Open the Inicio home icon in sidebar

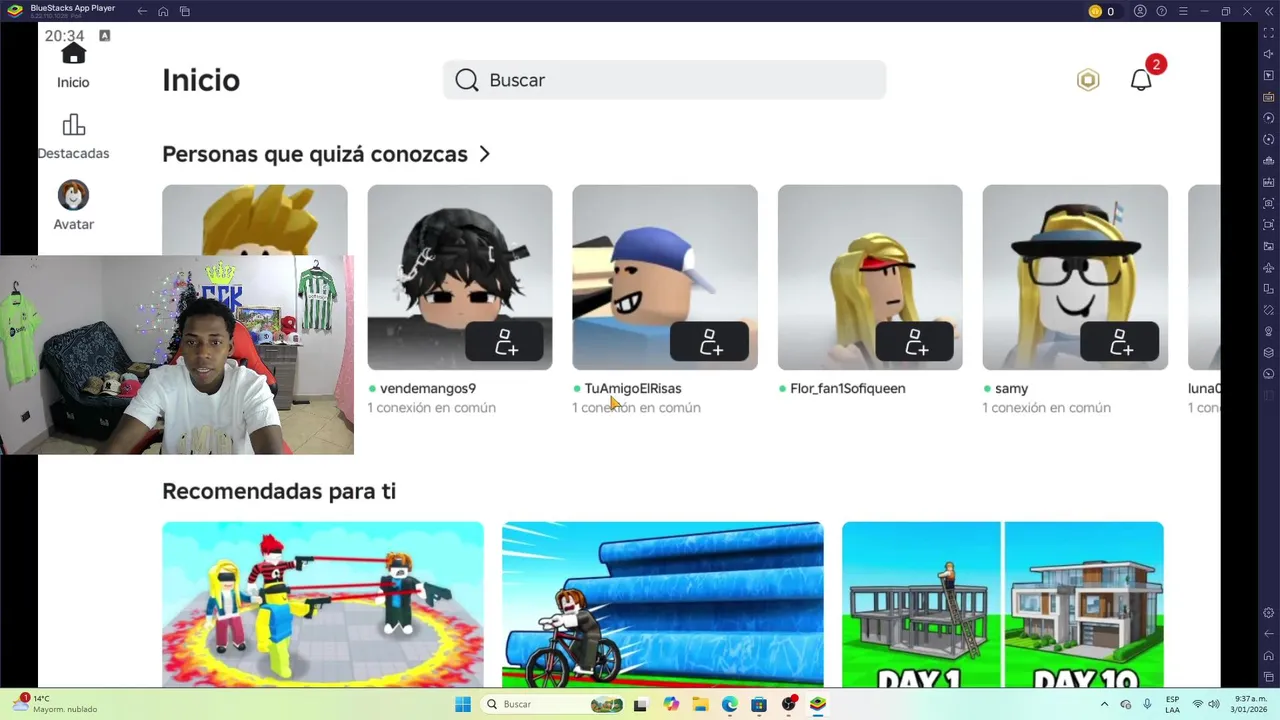tap(73, 55)
